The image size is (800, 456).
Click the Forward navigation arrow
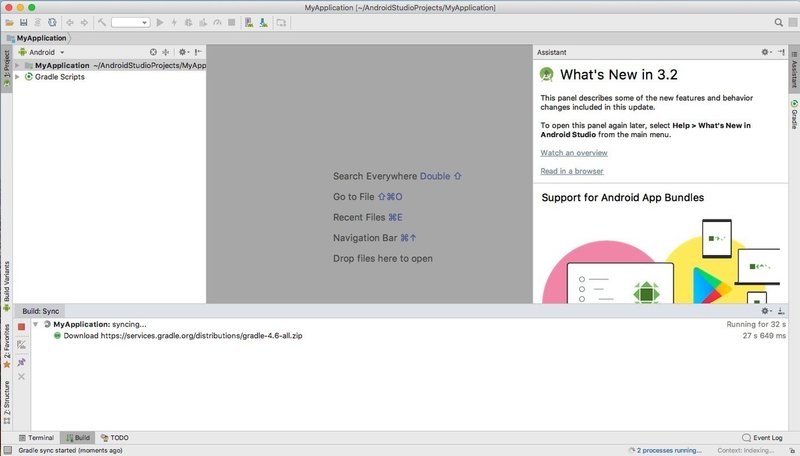tap(84, 22)
